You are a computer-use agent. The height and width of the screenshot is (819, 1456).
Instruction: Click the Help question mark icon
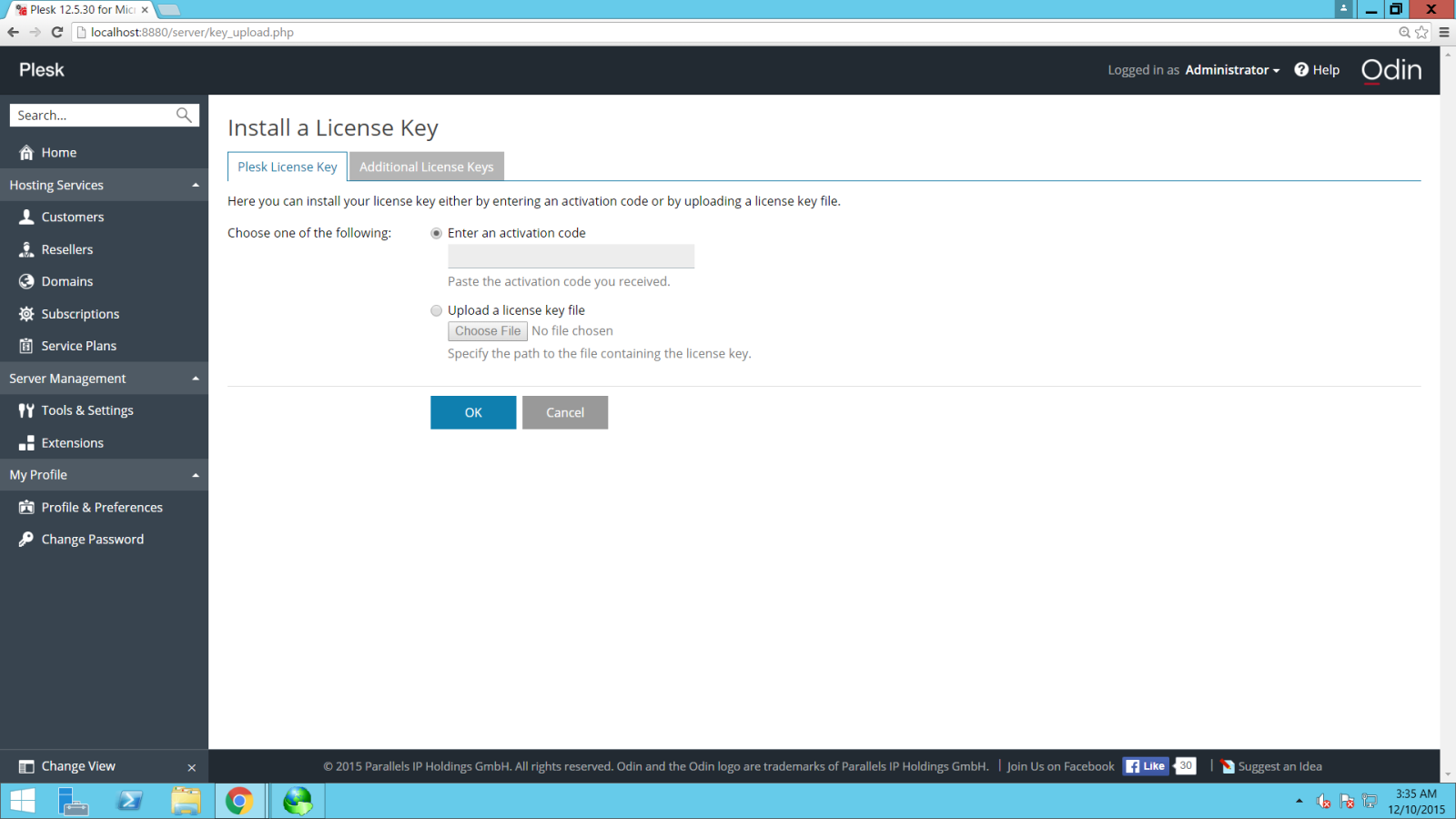1301,69
